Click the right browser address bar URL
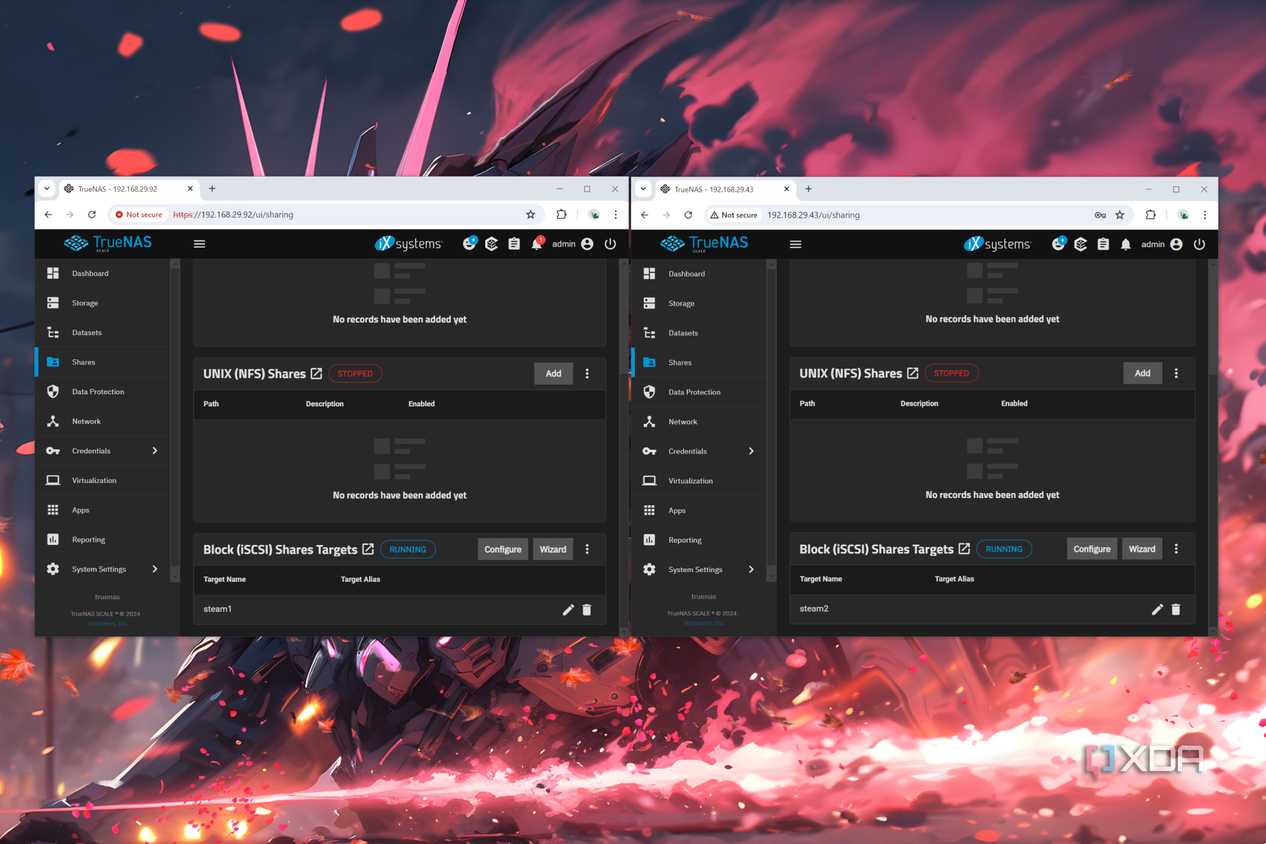 tap(813, 215)
